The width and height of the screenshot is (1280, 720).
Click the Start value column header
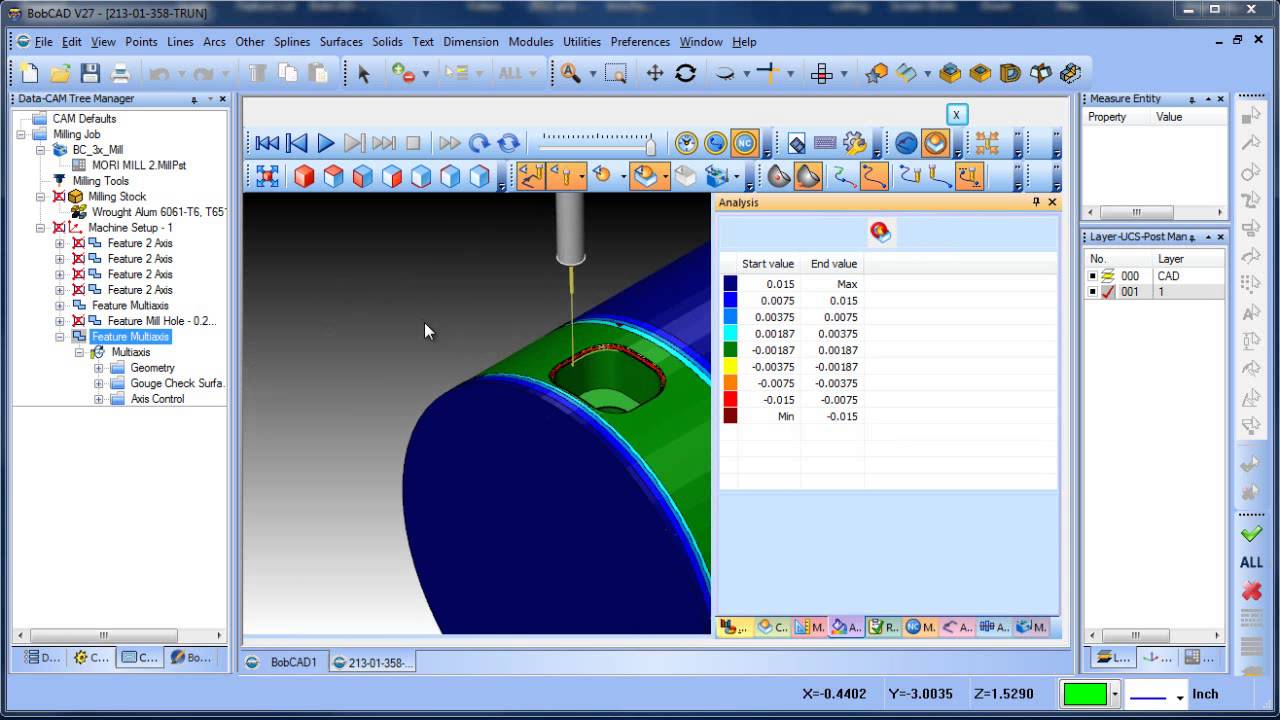[768, 264]
